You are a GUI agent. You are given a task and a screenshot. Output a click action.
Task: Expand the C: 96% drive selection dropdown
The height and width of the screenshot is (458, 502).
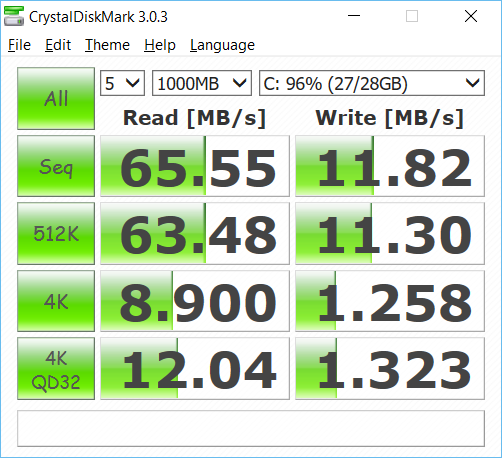[372, 83]
